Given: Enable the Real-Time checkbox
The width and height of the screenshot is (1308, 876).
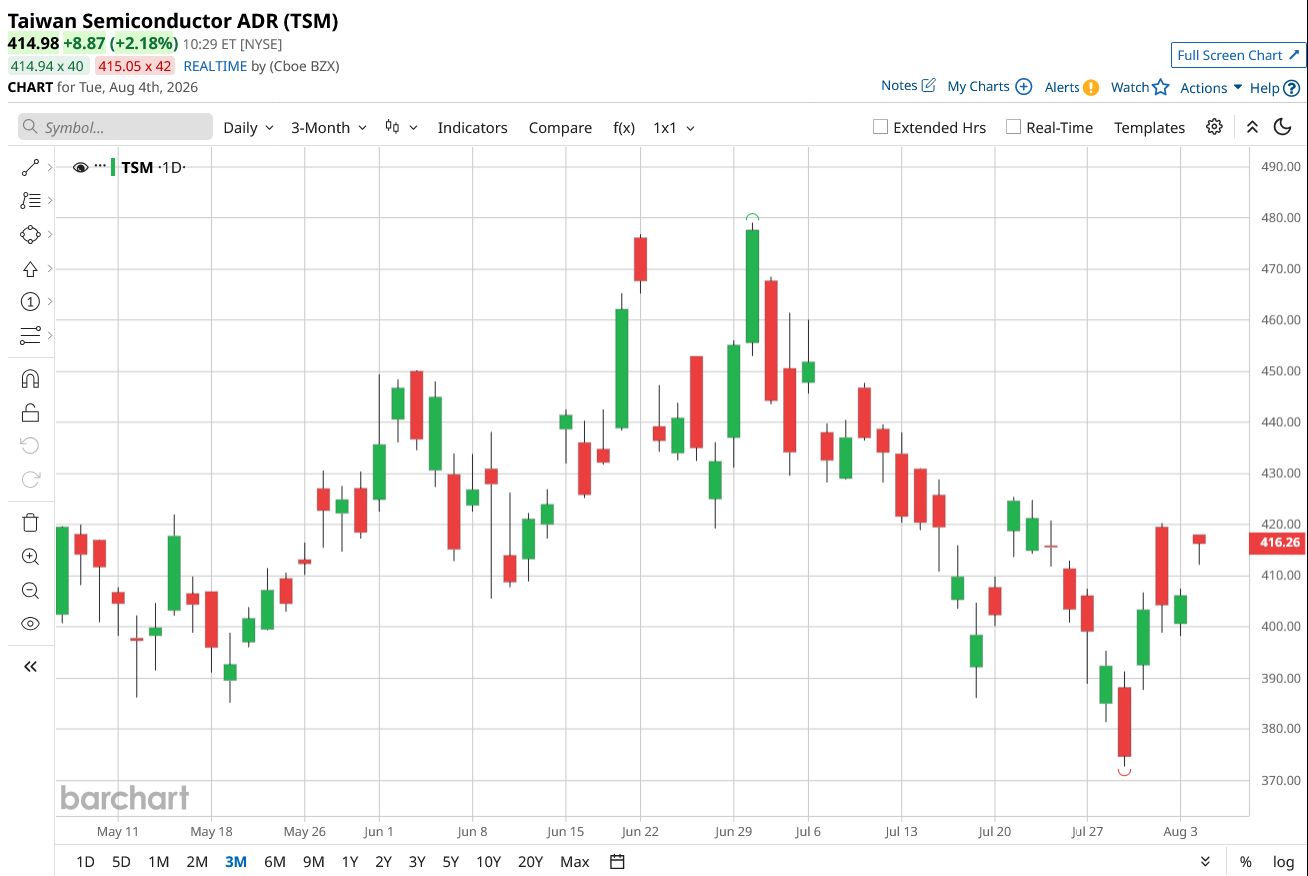Looking at the screenshot, I should (1014, 127).
